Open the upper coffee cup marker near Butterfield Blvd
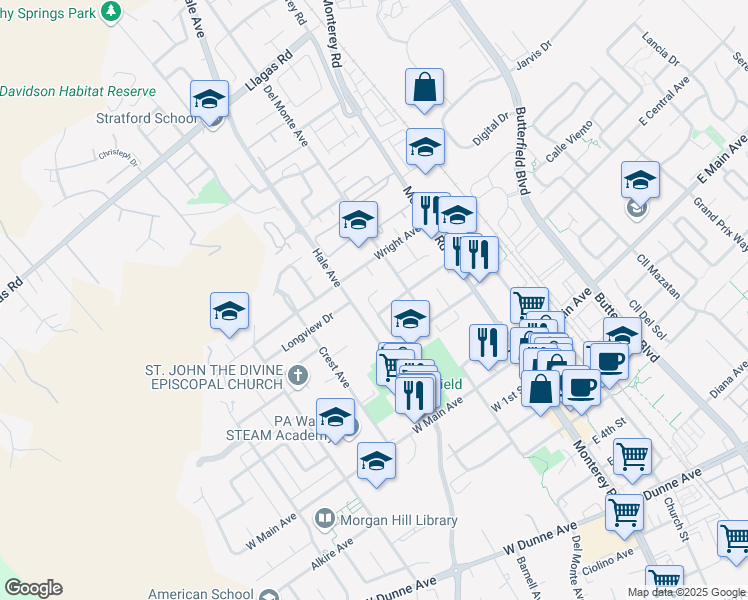The width and height of the screenshot is (748, 600). 610,363
